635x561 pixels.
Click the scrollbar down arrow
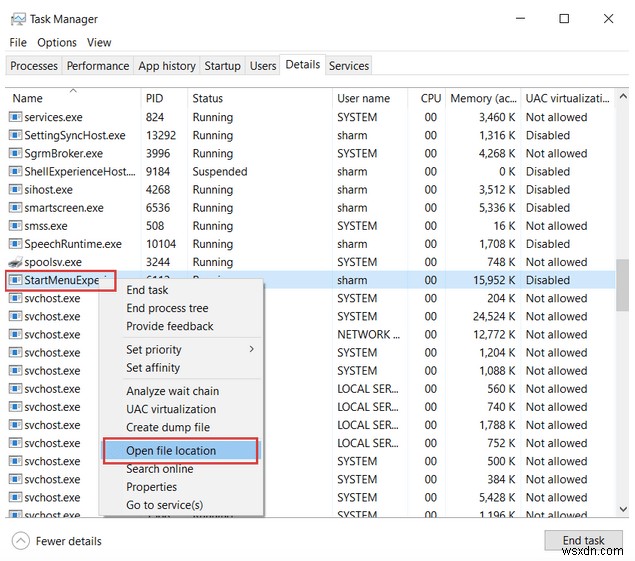pos(623,509)
